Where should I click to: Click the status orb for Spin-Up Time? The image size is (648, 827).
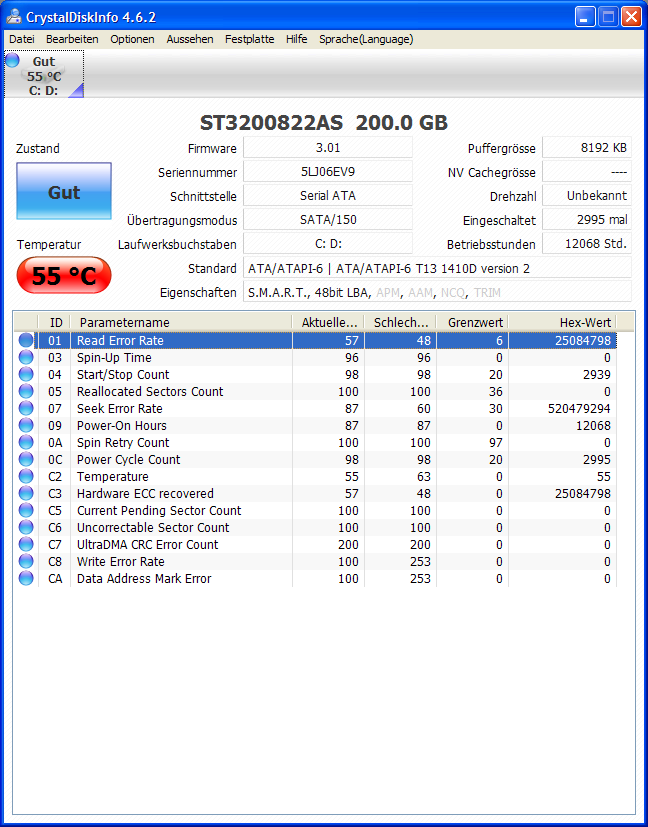click(26, 358)
